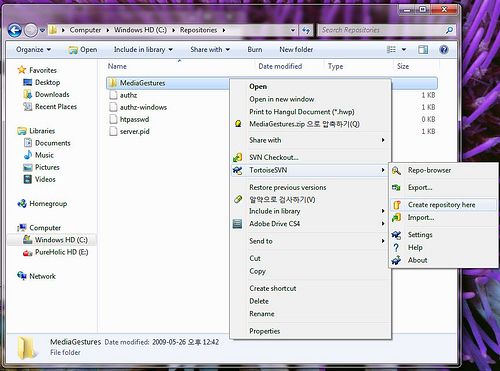Click the Open toolbar button
This screenshot has height=371, width=500.
[83, 50]
